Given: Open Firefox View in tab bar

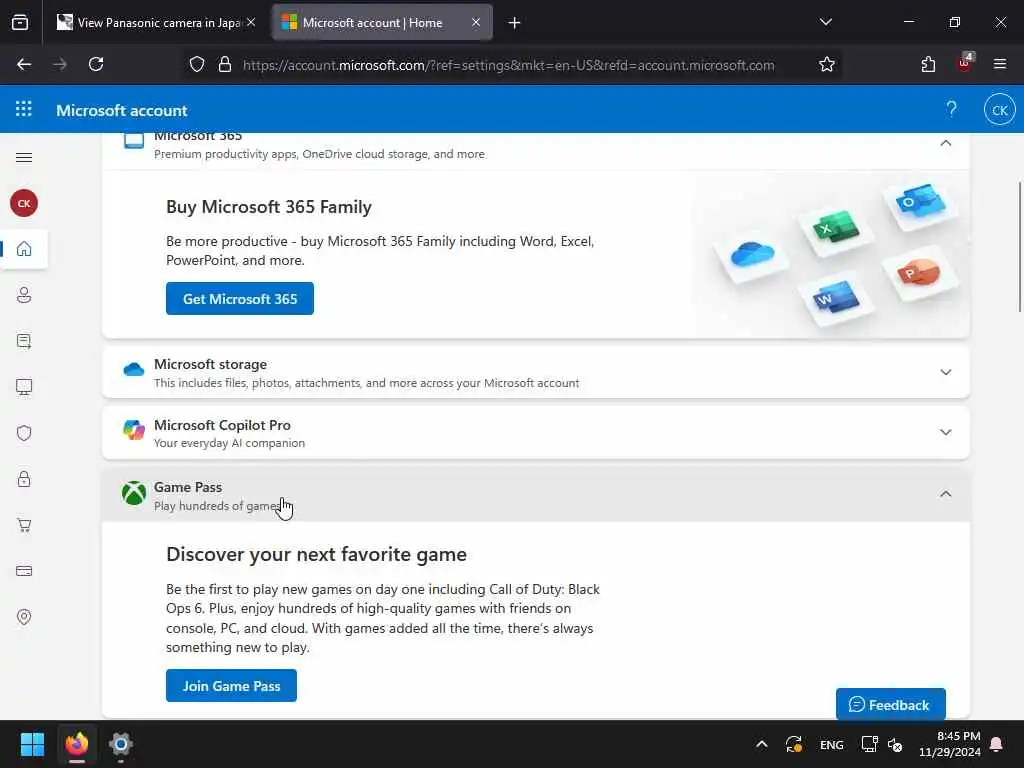Looking at the screenshot, I should (x=20, y=22).
